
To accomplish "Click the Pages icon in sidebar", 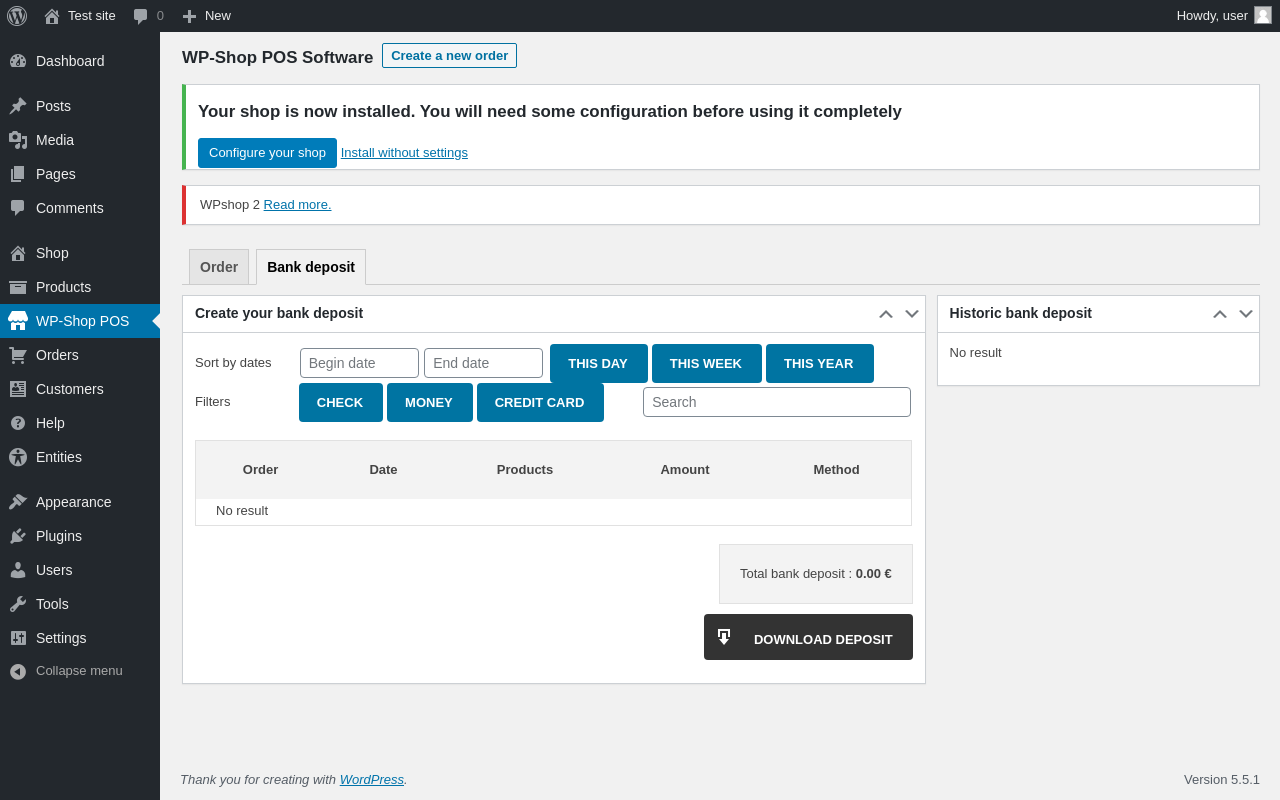I will point(18,174).
